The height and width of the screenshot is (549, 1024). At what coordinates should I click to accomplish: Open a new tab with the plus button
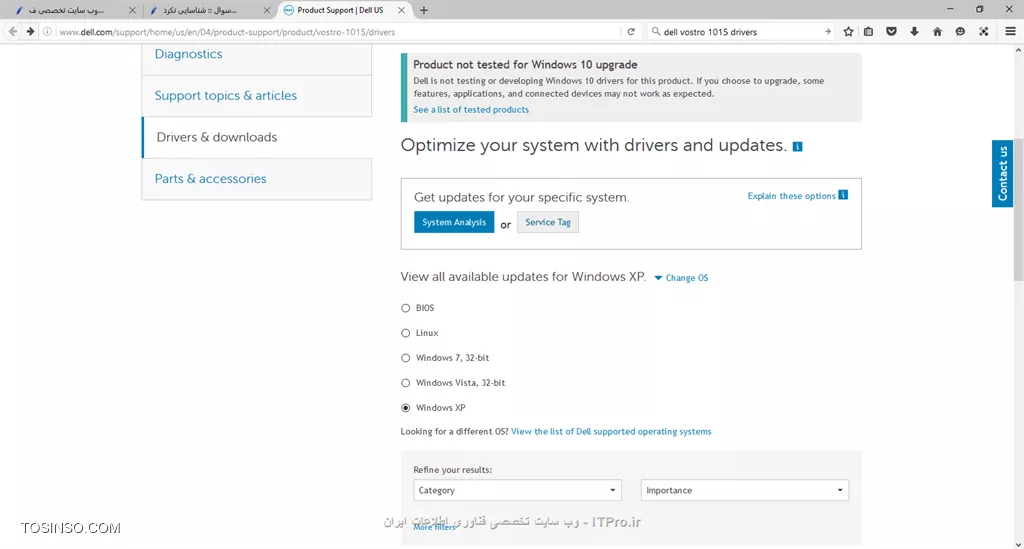pyautogui.click(x=424, y=10)
